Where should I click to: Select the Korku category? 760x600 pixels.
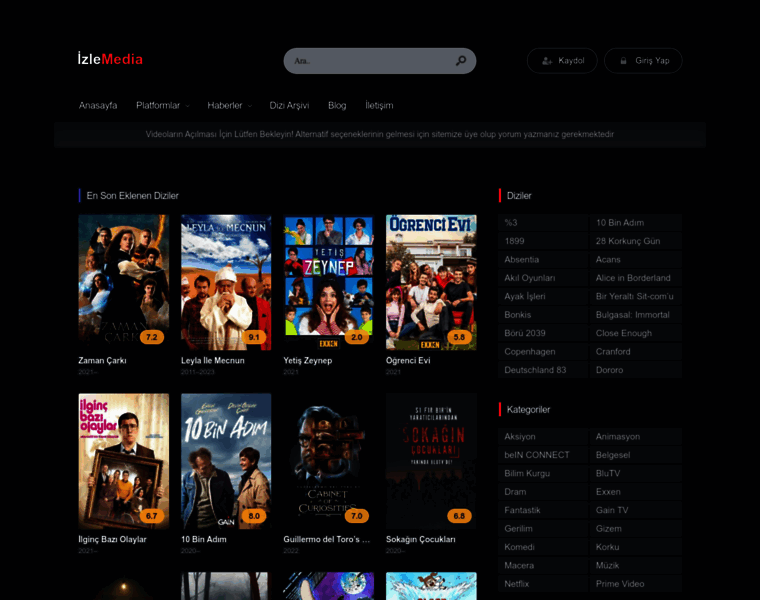(636, 547)
